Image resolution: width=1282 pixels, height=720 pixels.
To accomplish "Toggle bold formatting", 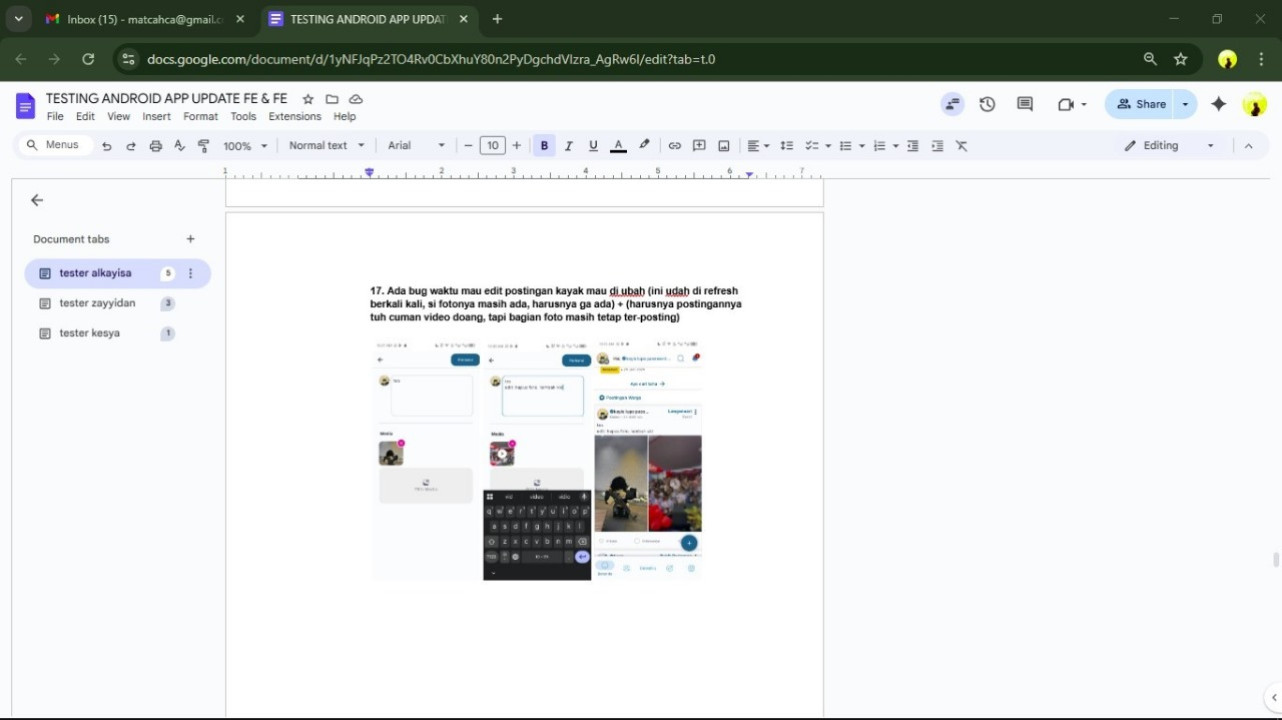I will [544, 146].
